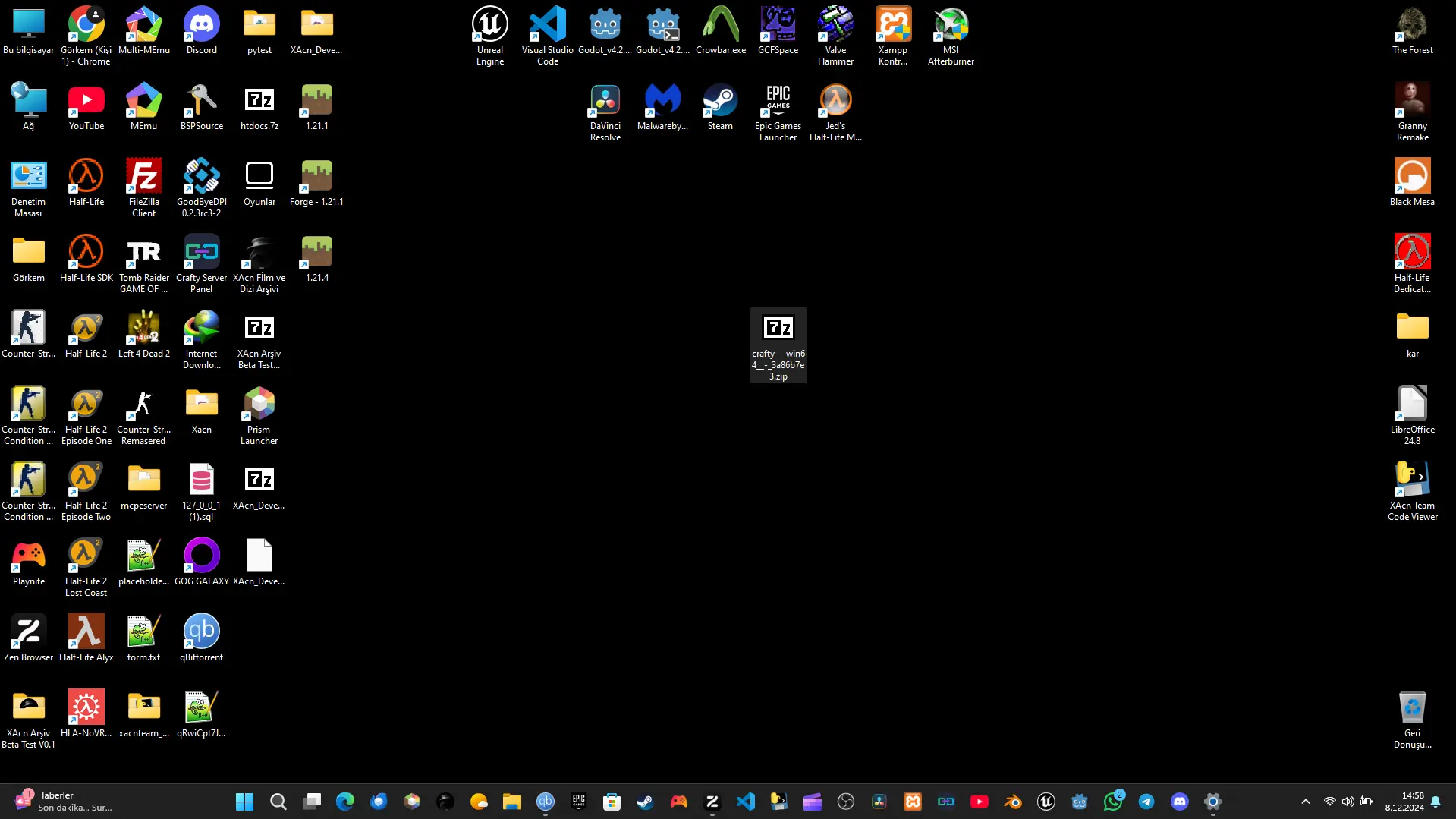Open Malwarebytes desktop shortcut
Screen dimensions: 1456x819
pyautogui.click(x=662, y=106)
